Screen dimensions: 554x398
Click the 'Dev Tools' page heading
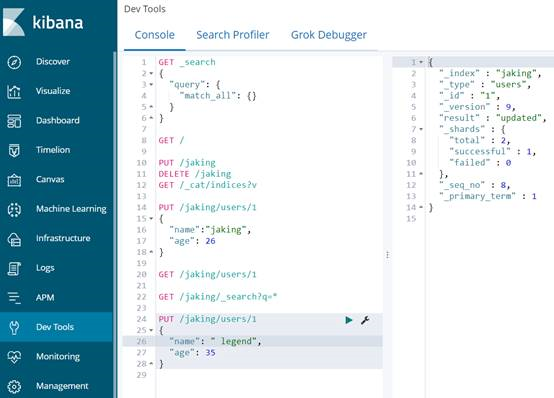(x=145, y=9)
